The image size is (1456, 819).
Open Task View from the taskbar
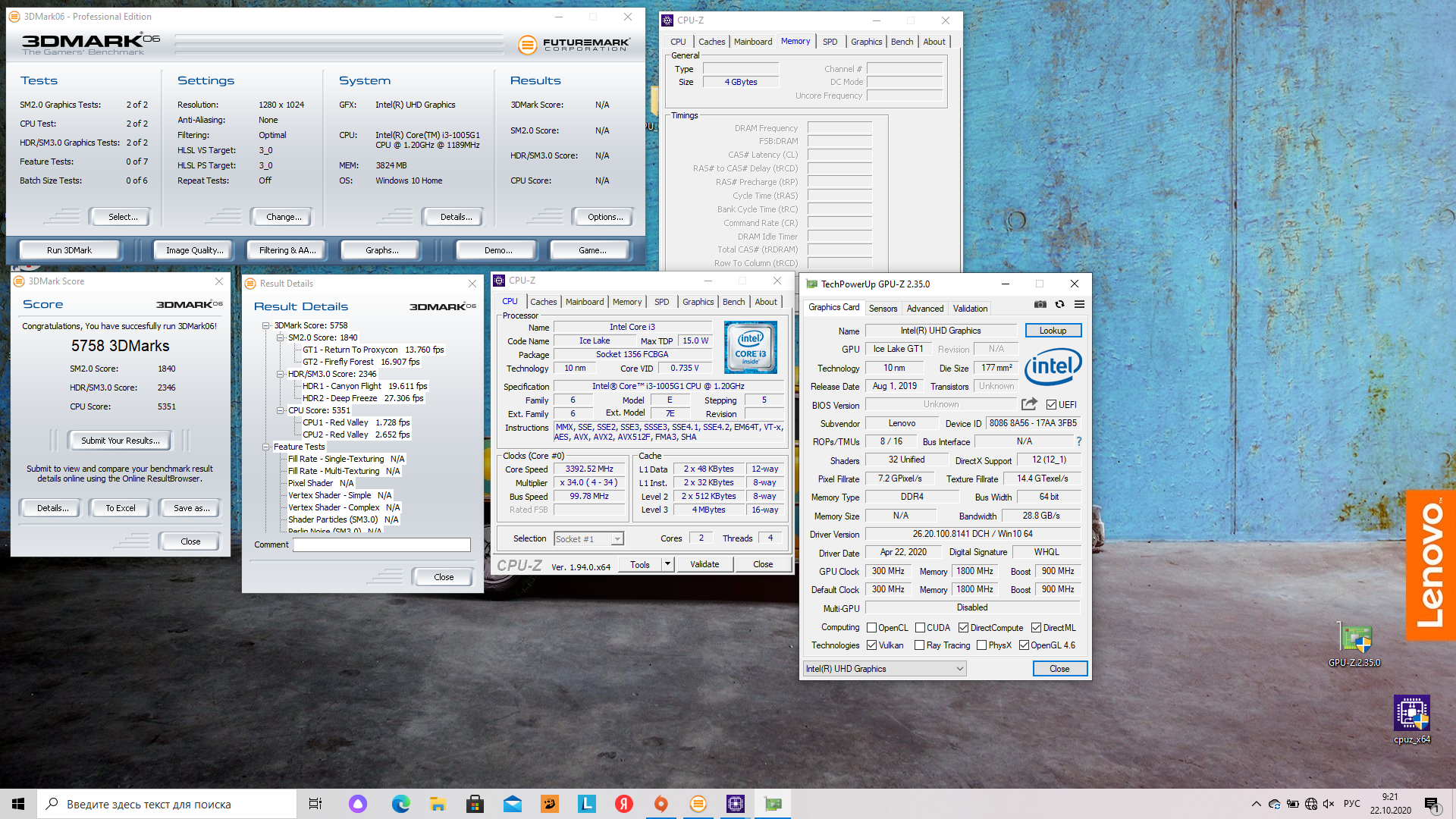point(315,804)
